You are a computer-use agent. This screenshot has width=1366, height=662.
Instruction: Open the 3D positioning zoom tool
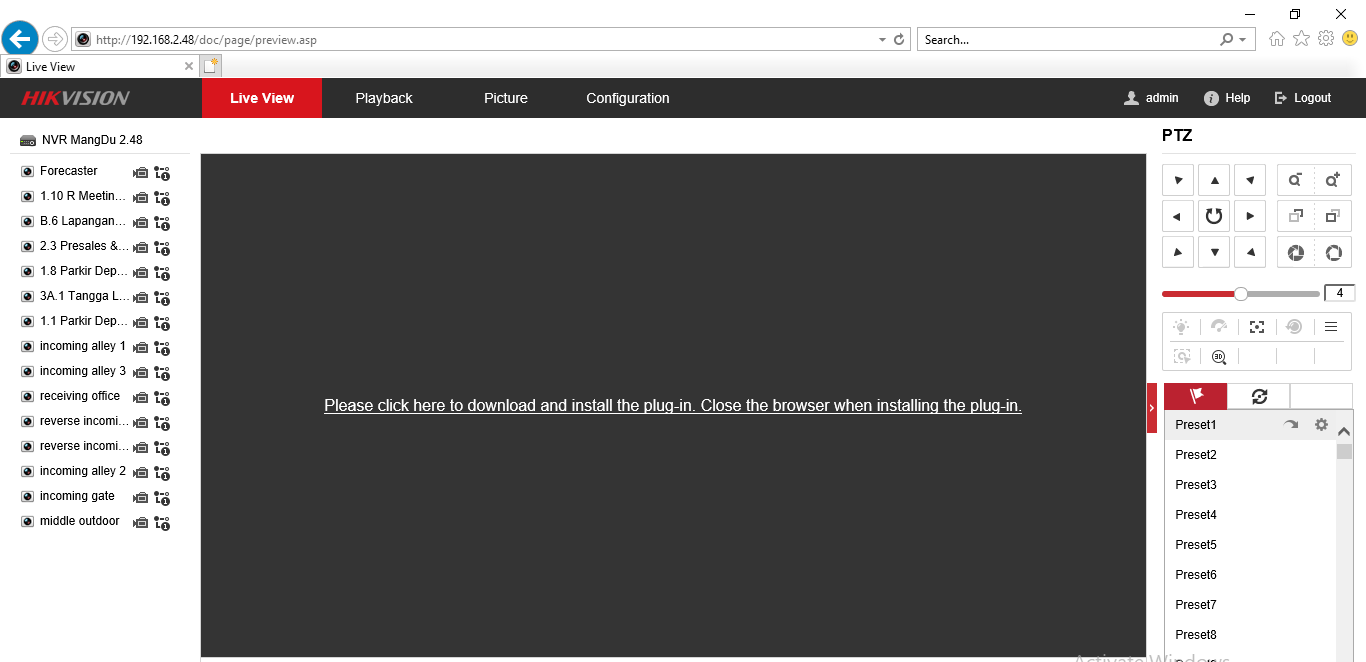click(x=1219, y=357)
